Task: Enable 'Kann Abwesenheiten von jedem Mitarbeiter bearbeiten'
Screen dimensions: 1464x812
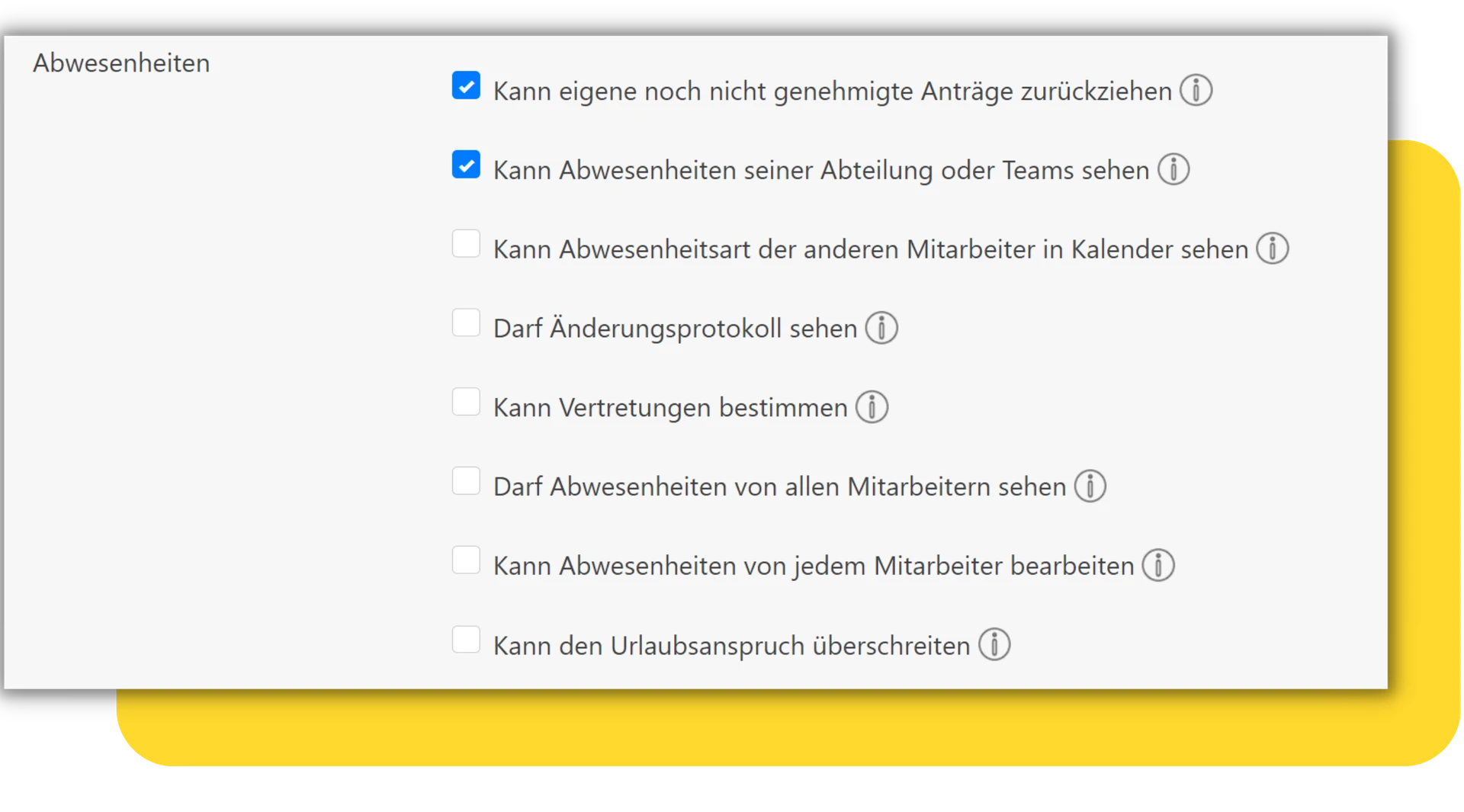Action: point(466,560)
